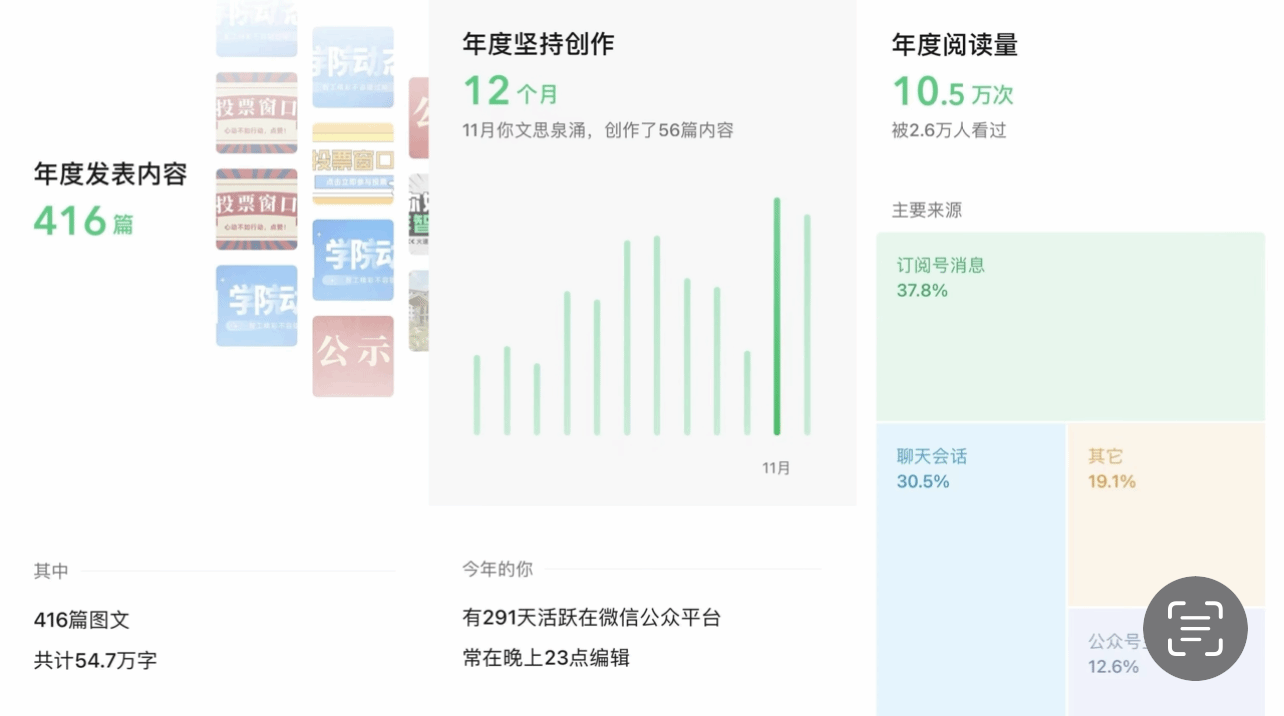Click the 11月 axis label
The width and height of the screenshot is (1284, 716).
pyautogui.click(x=776, y=468)
